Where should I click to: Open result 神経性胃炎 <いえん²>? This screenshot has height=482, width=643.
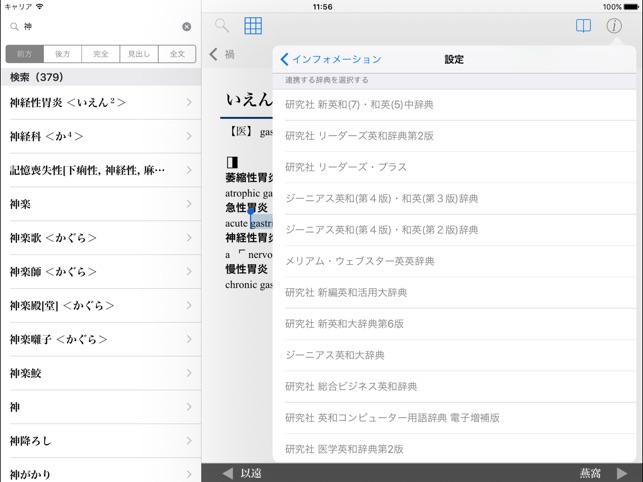click(101, 103)
